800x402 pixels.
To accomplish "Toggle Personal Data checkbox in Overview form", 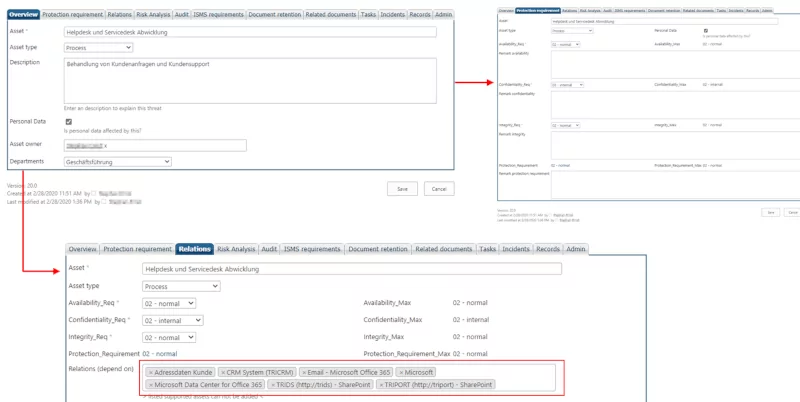I will pyautogui.click(x=68, y=121).
